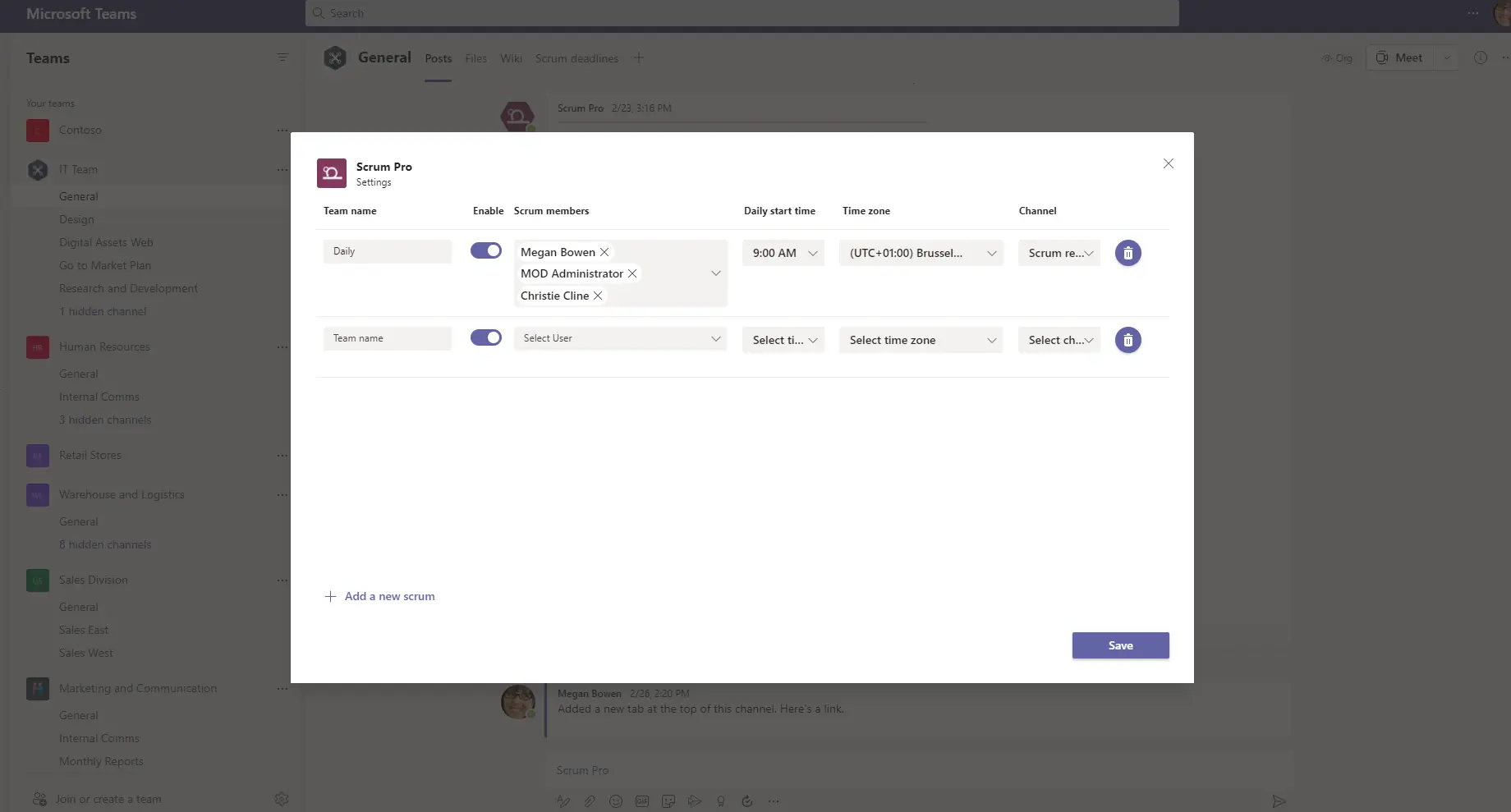Select Monthly Reports channel
Viewport: 1511px width, 812px height.
pos(101,761)
